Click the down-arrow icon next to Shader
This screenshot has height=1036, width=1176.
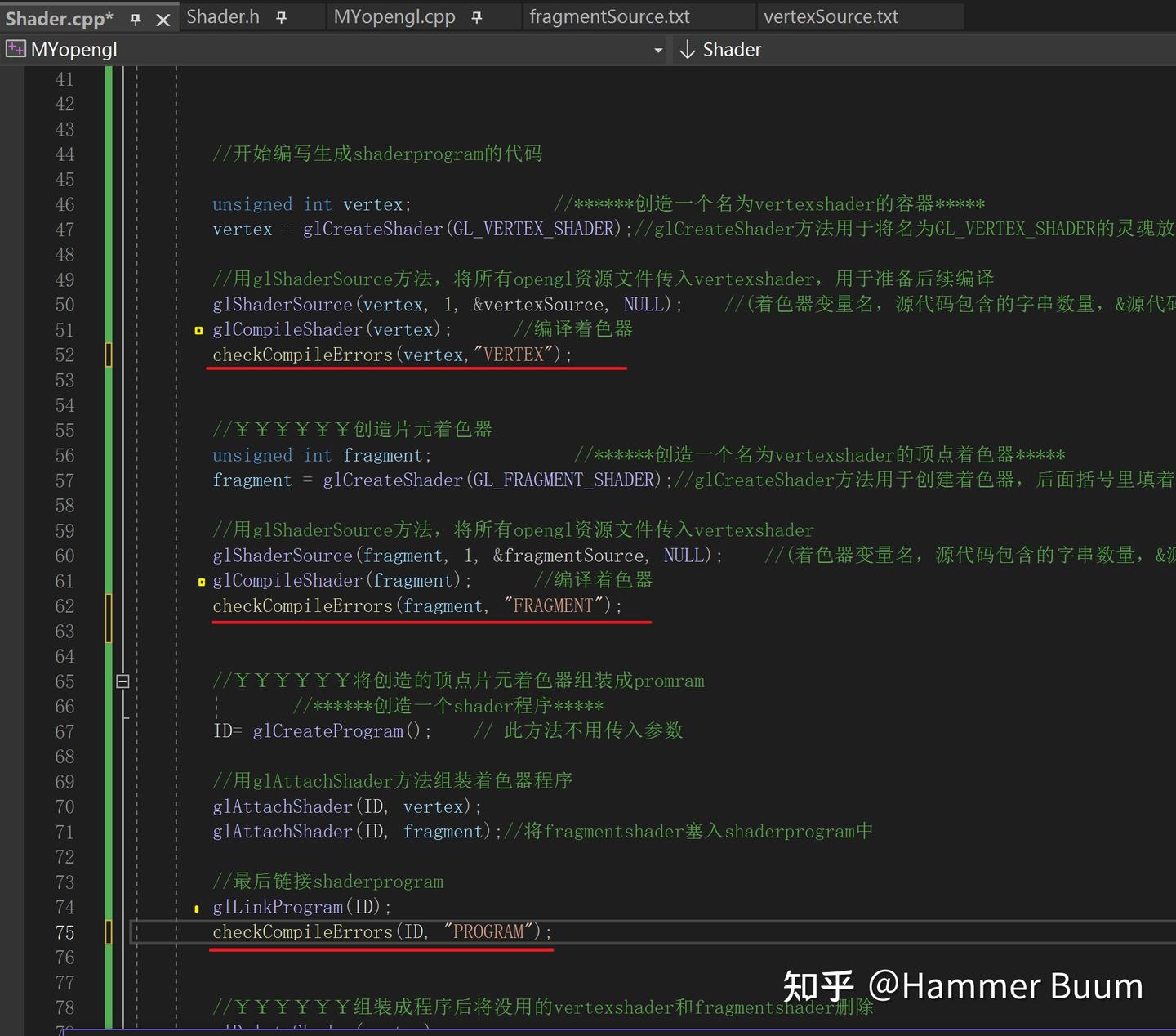(x=687, y=49)
